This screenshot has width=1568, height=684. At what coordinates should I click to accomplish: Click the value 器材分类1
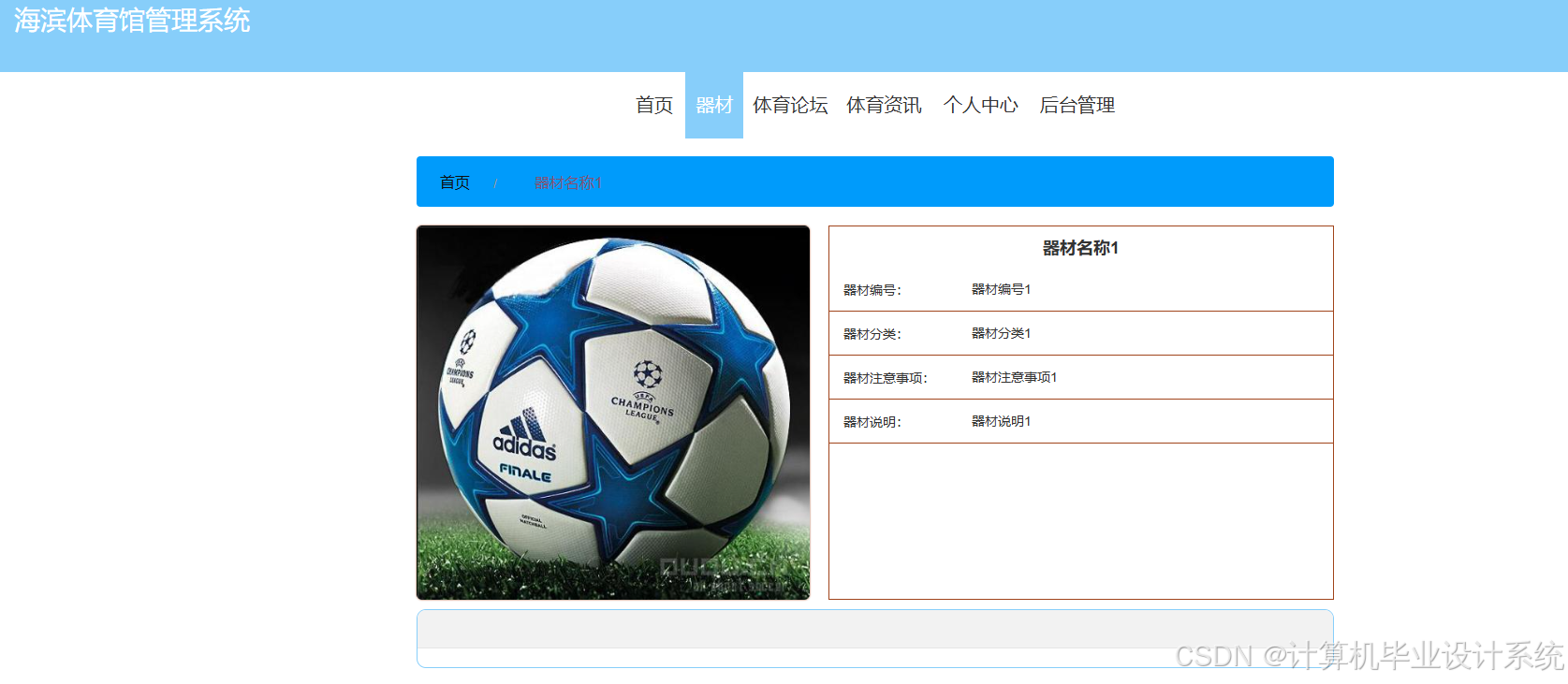[x=1001, y=333]
